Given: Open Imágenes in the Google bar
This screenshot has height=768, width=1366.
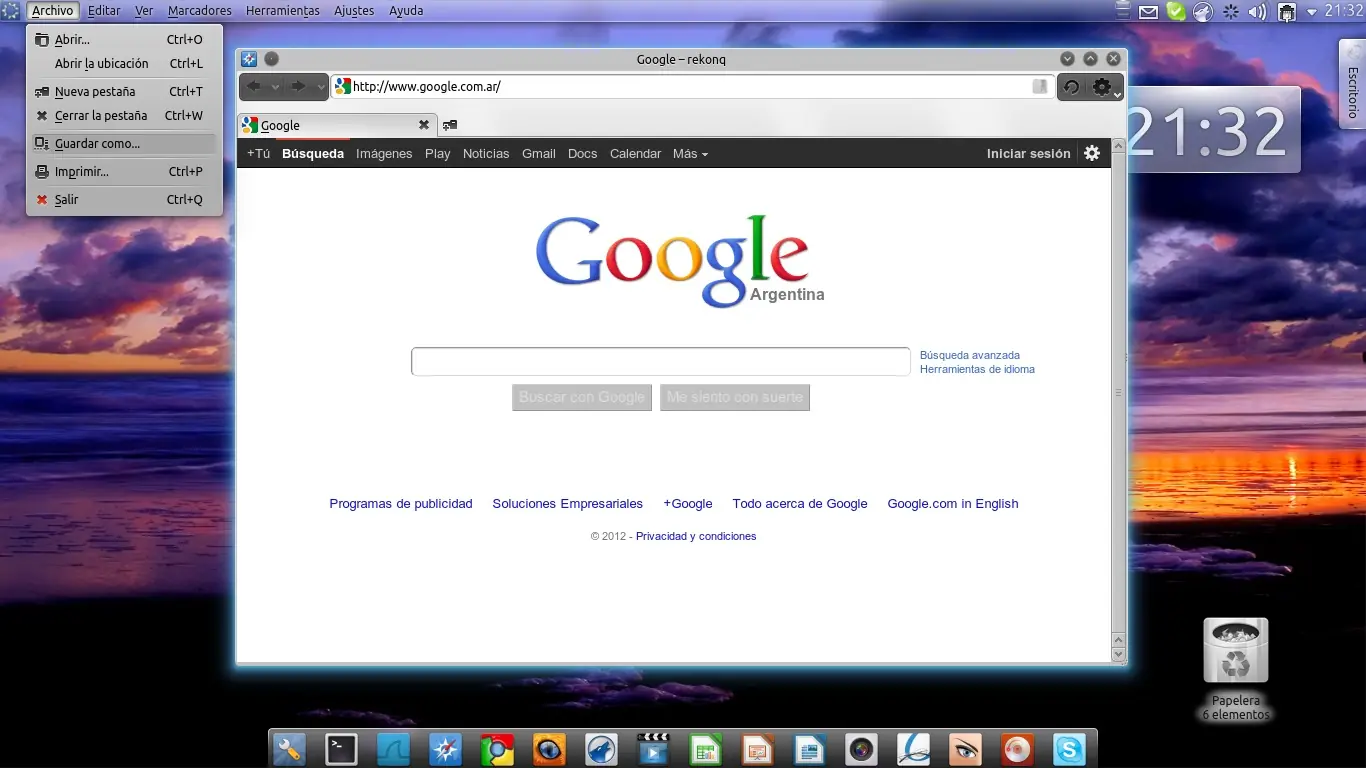Looking at the screenshot, I should tap(384, 154).
